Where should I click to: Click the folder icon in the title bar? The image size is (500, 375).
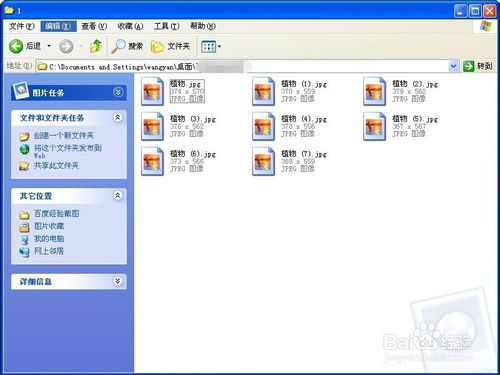(9, 10)
